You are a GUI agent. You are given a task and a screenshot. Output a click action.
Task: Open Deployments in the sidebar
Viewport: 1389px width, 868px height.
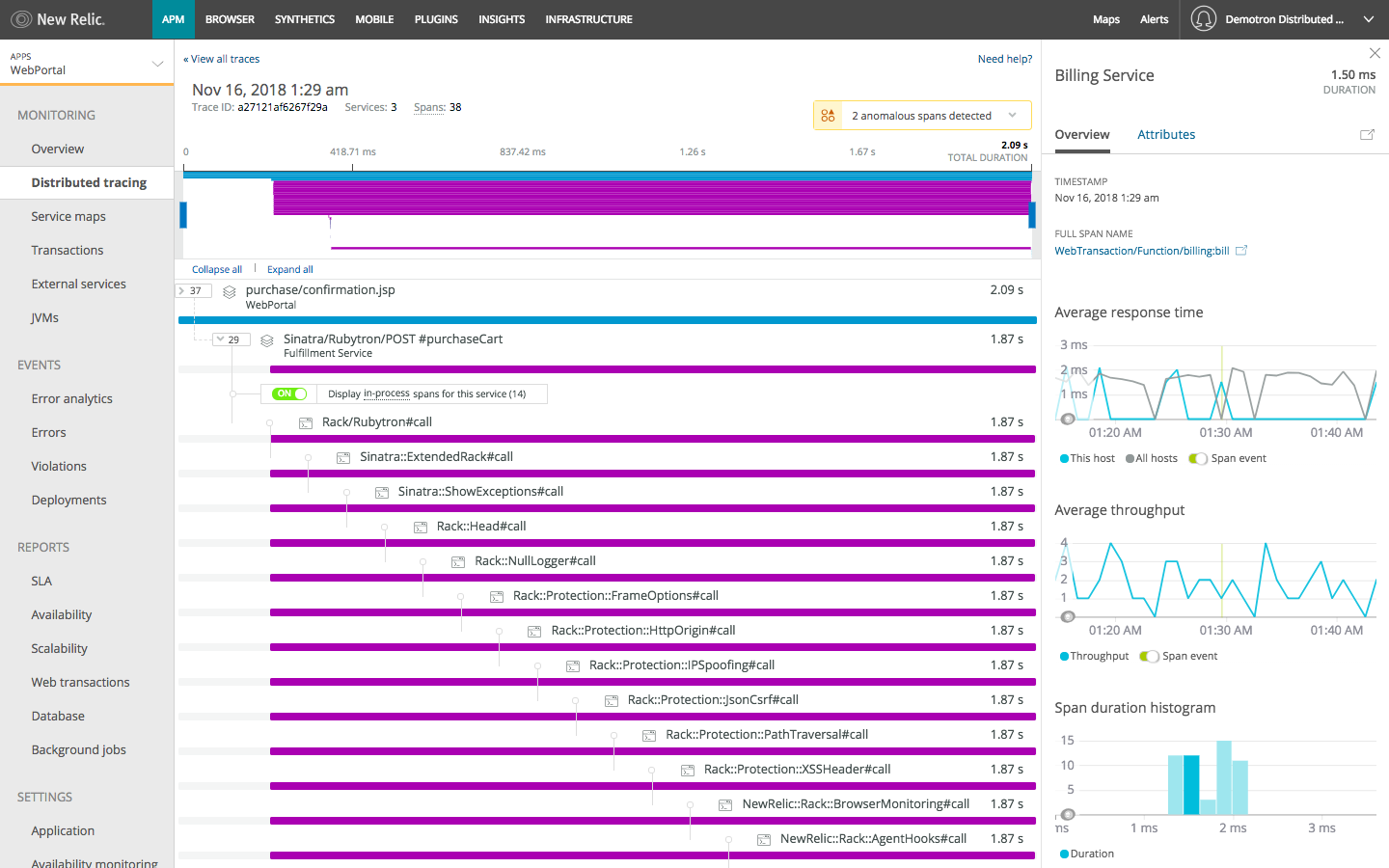tap(68, 501)
